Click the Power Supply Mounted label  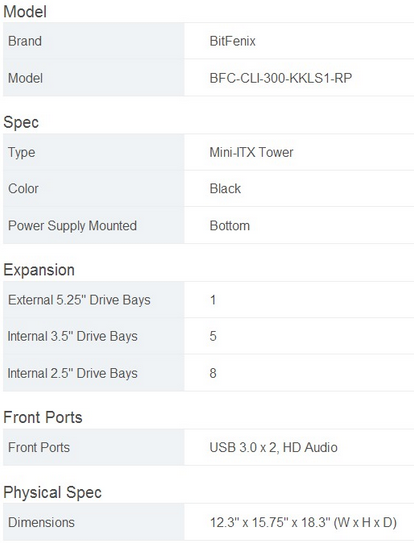click(x=72, y=226)
